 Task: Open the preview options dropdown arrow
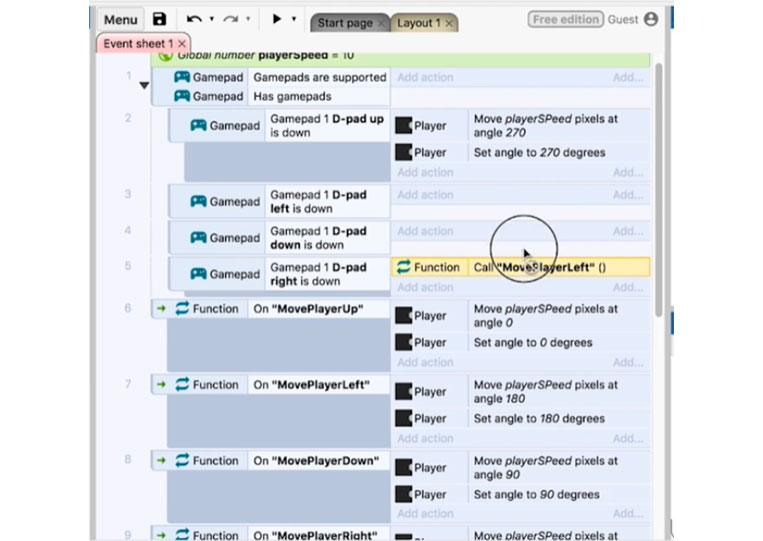(294, 19)
